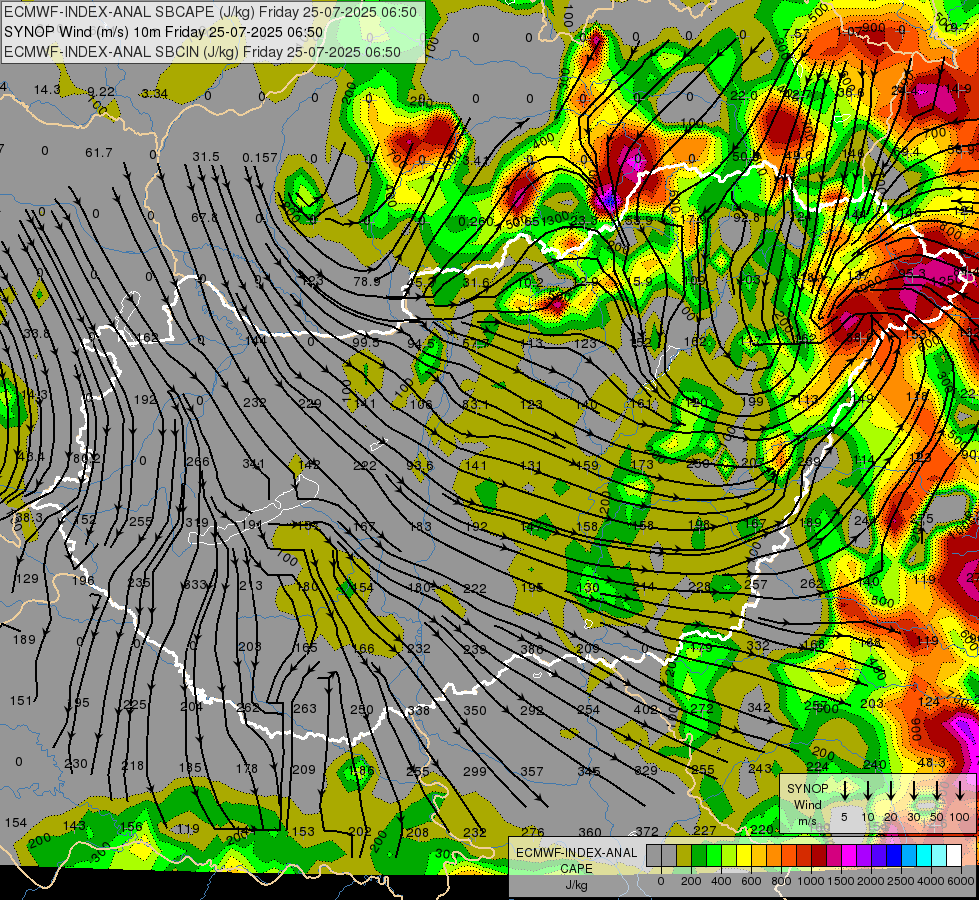Click the '1500' tick label in legend
Viewport: 979px width, 900px height.
840,881
